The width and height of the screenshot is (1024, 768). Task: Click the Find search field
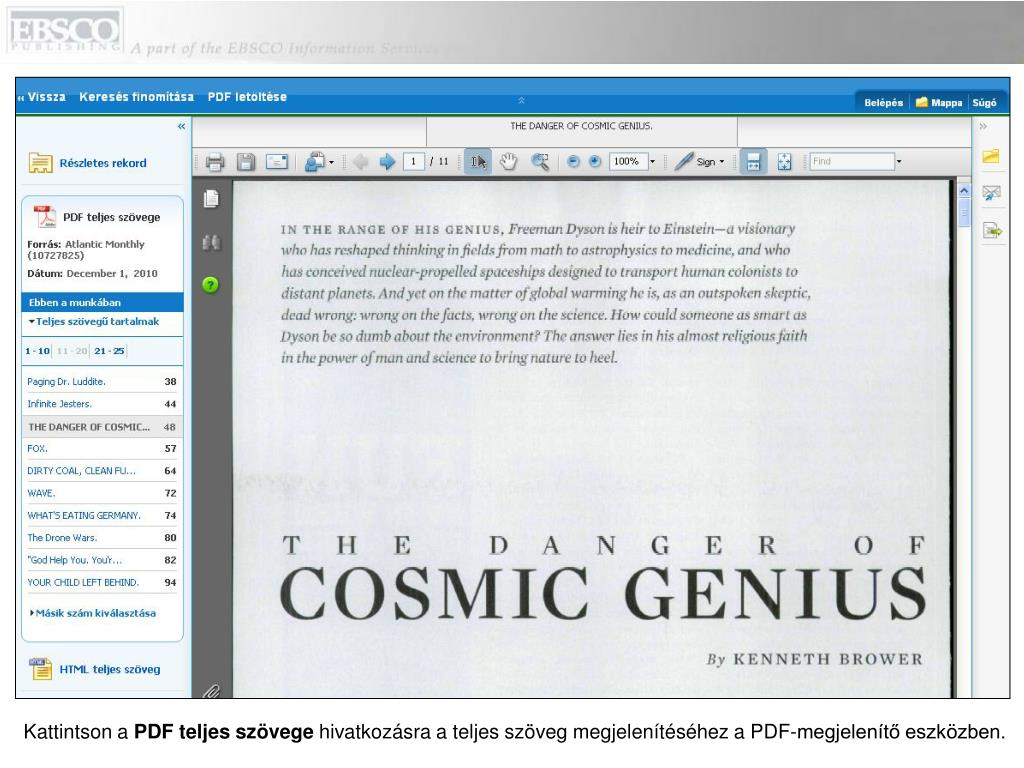click(x=852, y=161)
